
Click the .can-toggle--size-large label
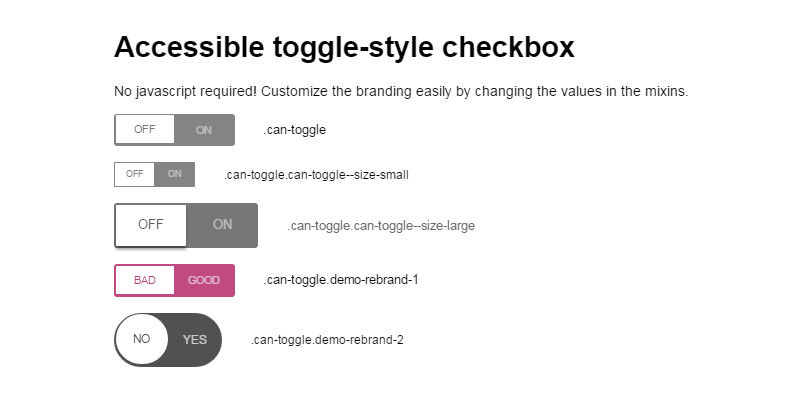381,226
